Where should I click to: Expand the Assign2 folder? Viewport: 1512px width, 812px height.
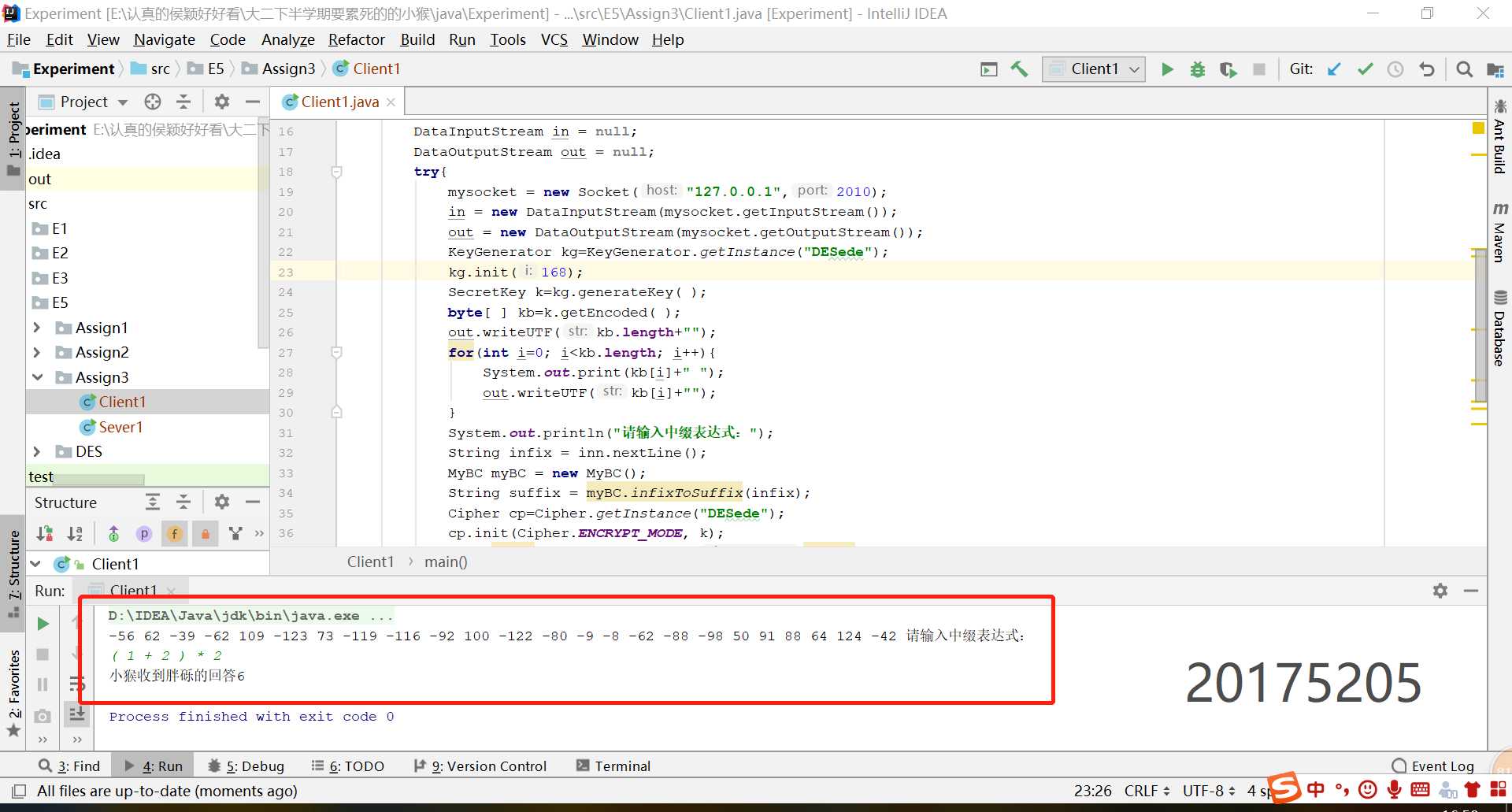coord(37,352)
